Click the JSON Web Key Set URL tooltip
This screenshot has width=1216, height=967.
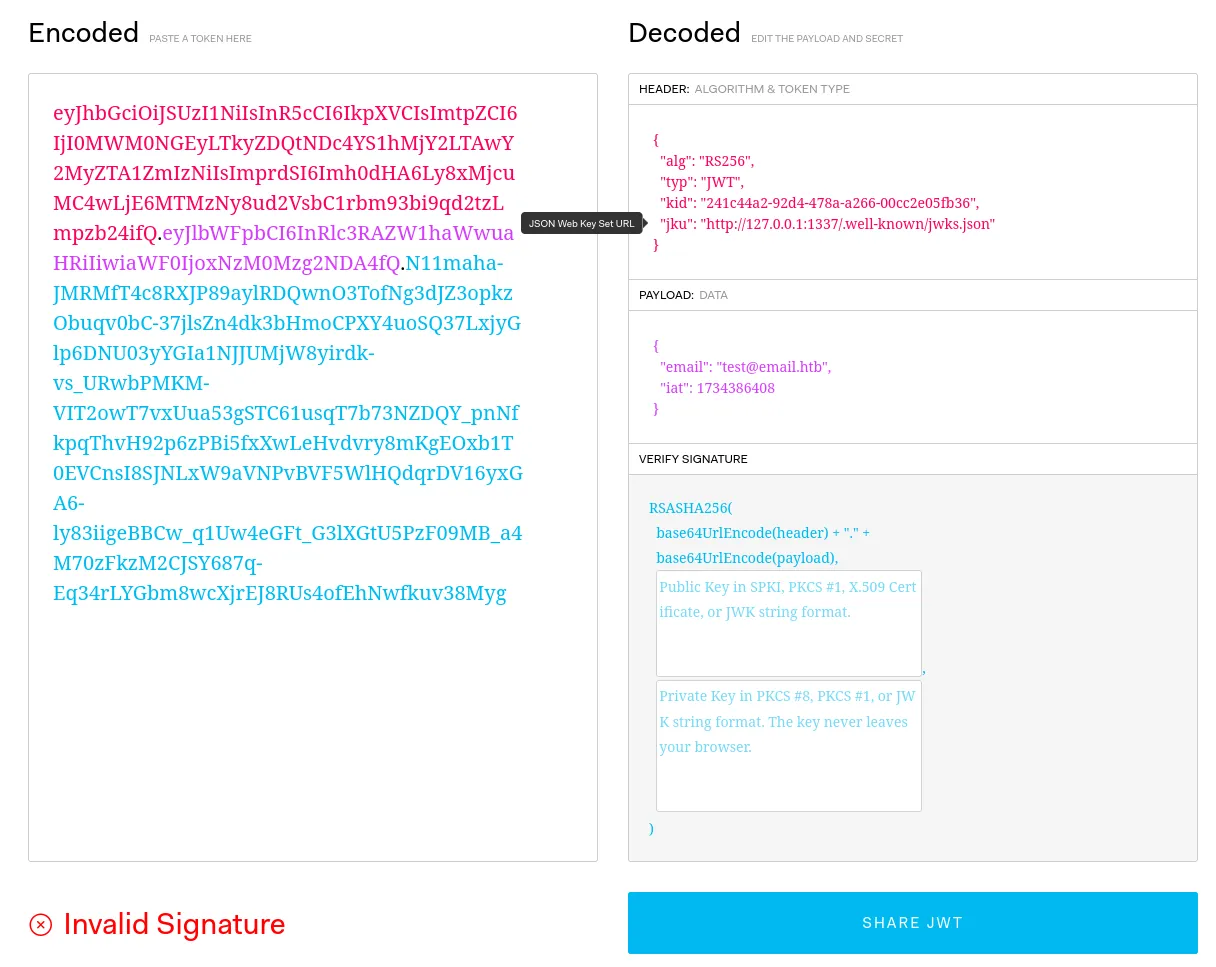click(581, 223)
